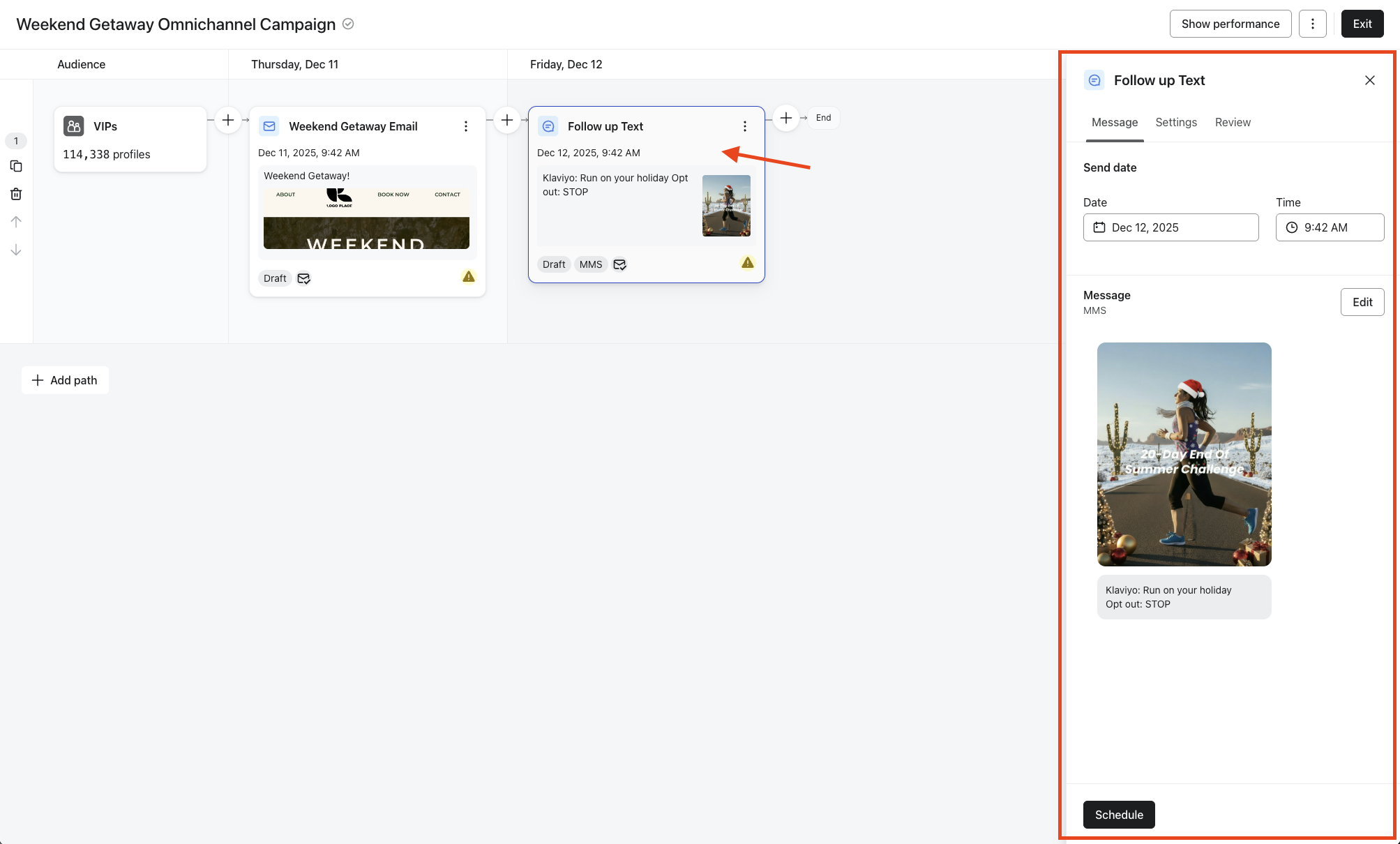This screenshot has height=844, width=1400.
Task: Click Show performance button
Action: pyautogui.click(x=1230, y=24)
